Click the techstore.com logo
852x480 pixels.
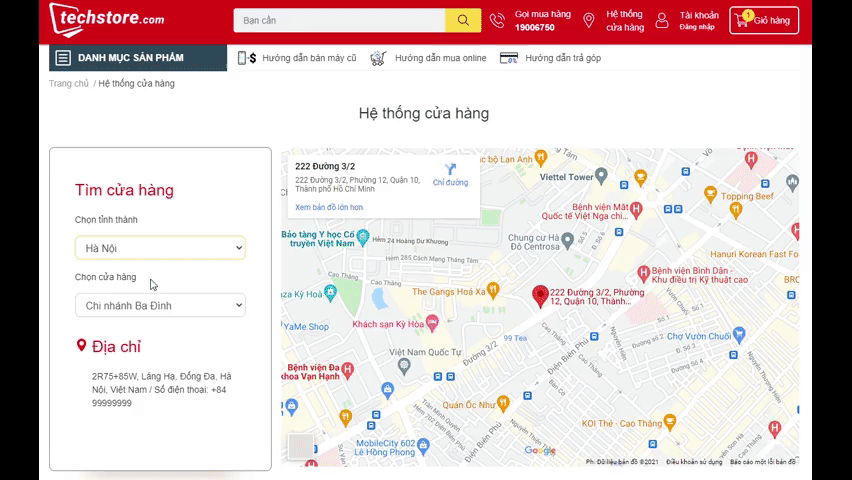click(x=107, y=20)
